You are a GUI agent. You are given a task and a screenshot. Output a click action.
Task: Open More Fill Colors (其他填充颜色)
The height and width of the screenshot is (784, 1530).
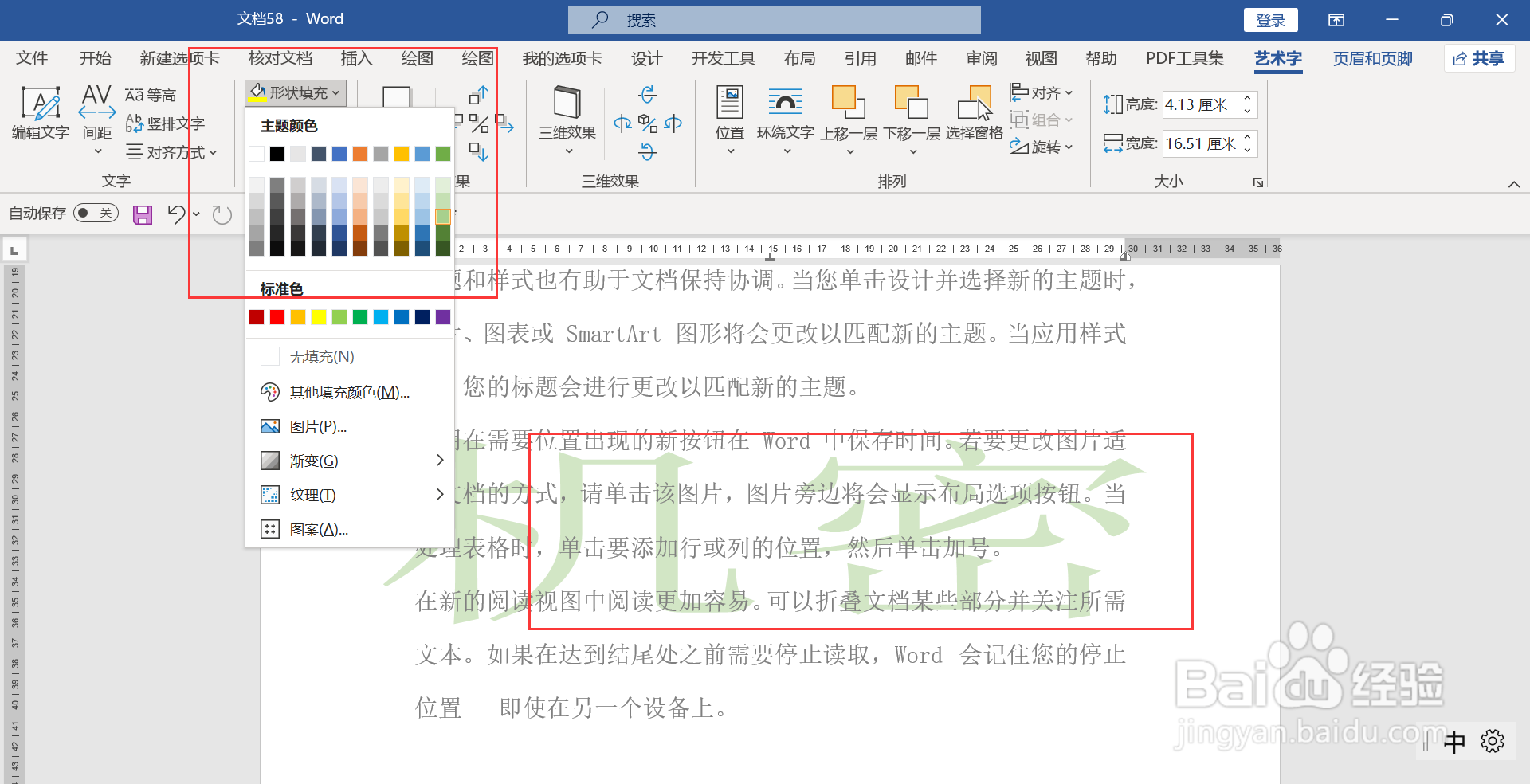pyautogui.click(x=350, y=392)
